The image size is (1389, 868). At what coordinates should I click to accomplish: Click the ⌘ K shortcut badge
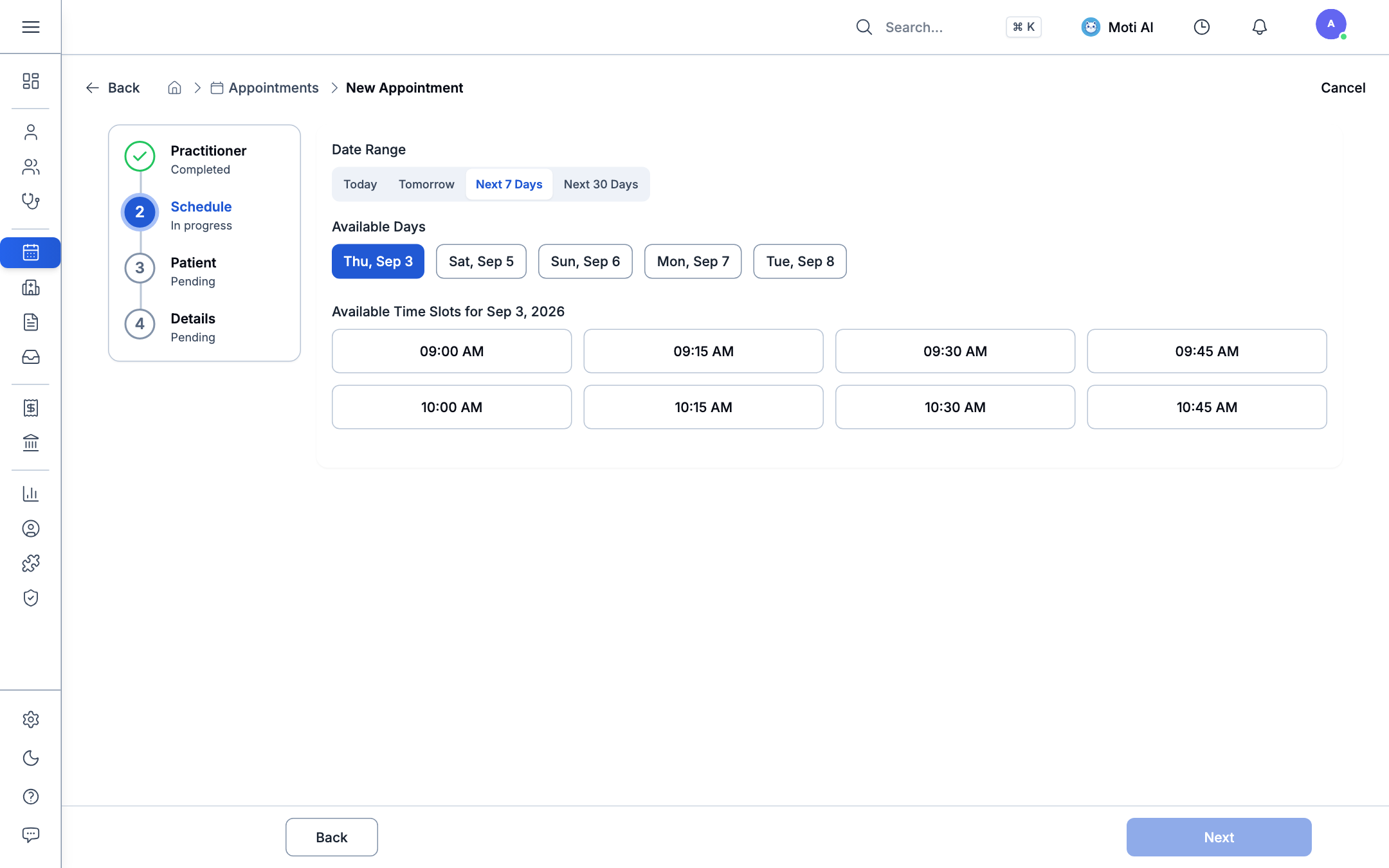pyautogui.click(x=1023, y=27)
